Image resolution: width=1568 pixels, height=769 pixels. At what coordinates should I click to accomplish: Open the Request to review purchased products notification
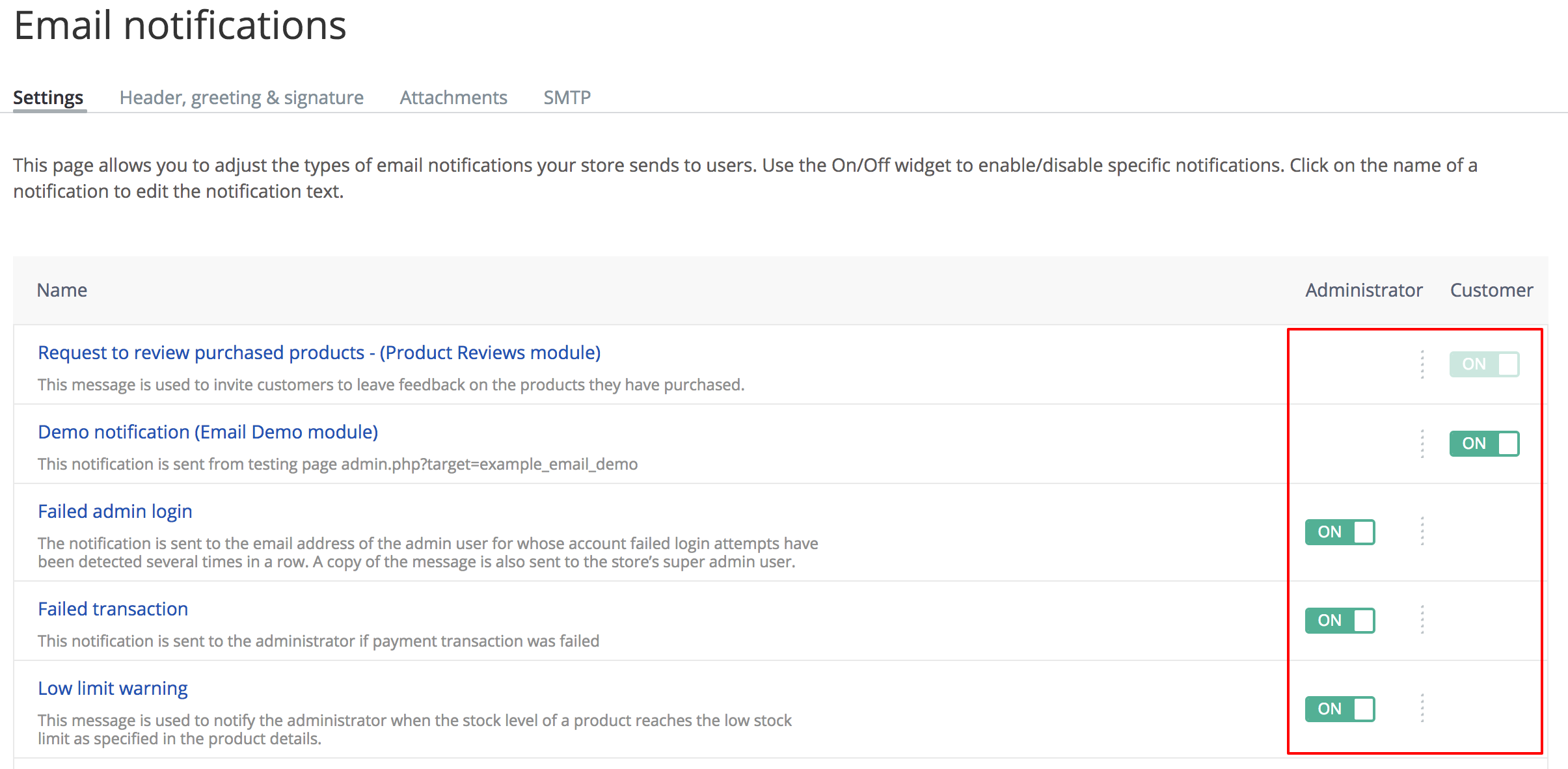coord(318,352)
